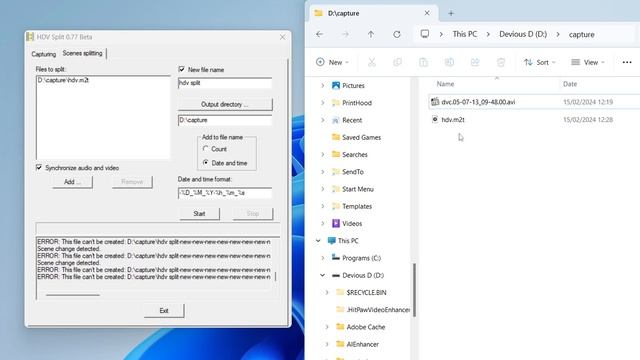640x360 pixels.
Task: Click the Remove button in HDV Split
Action: (x=132, y=182)
